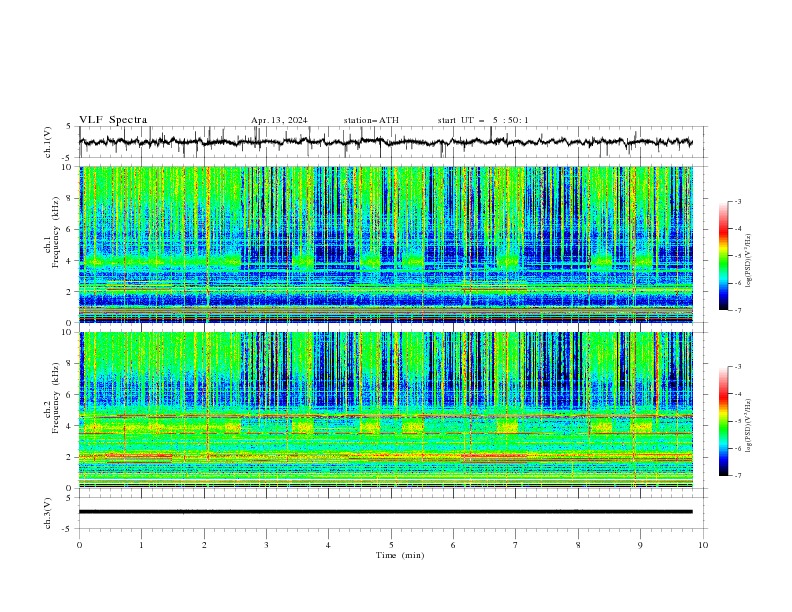Click the ch.1 voltage waveform trace
792x612 pixels.
[385, 142]
